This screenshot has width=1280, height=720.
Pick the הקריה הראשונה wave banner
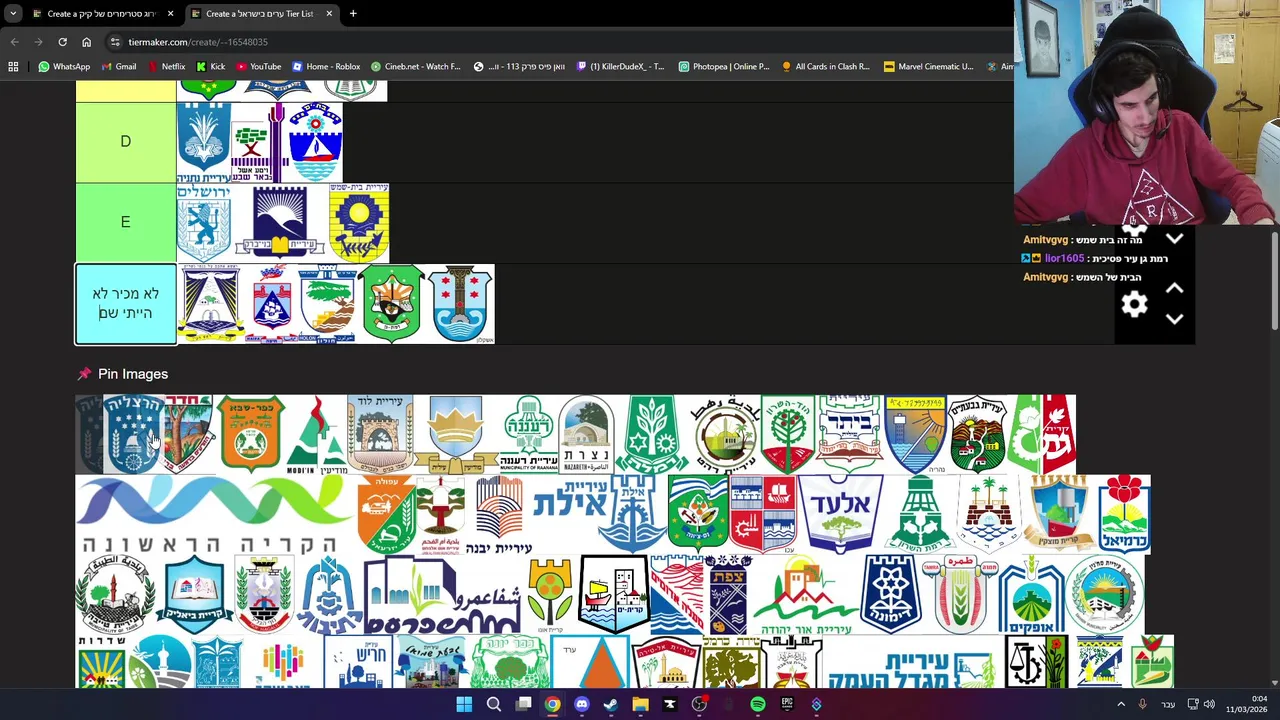coord(215,515)
